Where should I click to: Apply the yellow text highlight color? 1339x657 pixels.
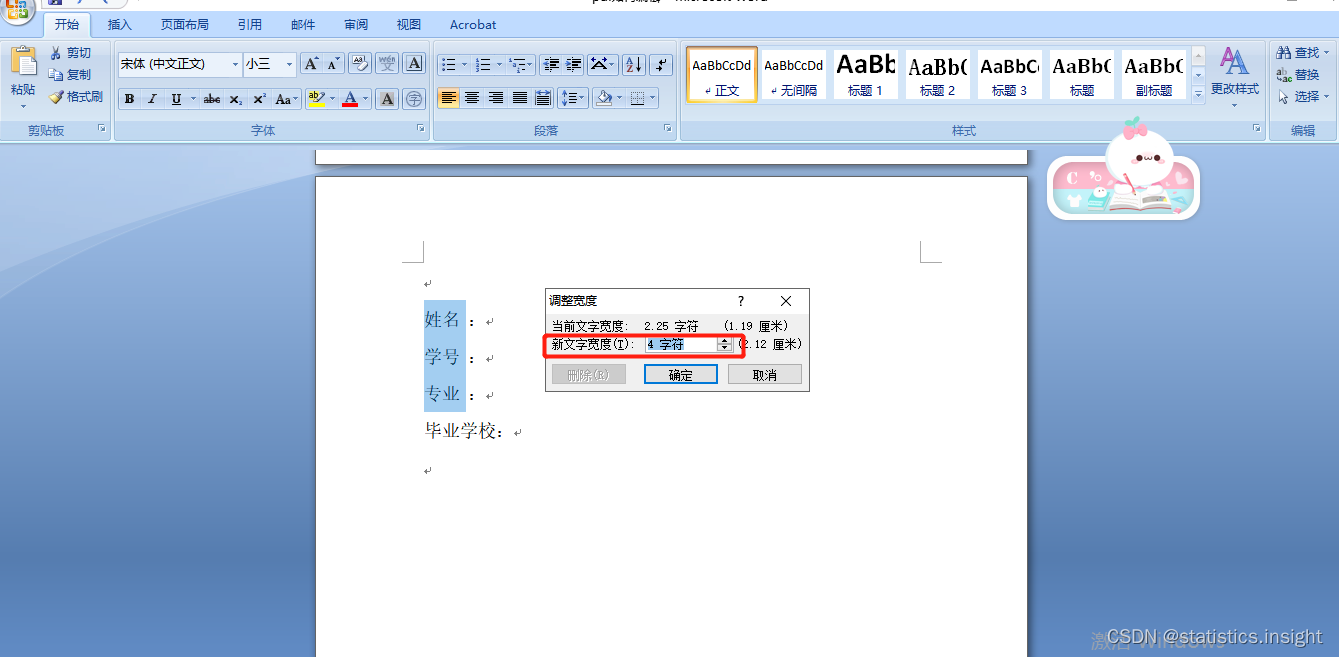316,98
